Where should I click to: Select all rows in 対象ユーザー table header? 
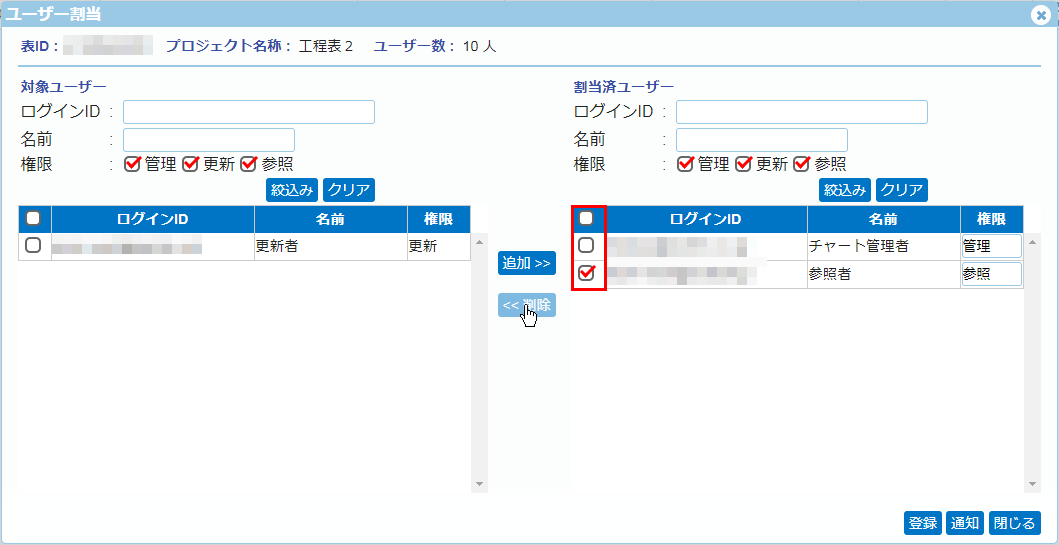34,218
